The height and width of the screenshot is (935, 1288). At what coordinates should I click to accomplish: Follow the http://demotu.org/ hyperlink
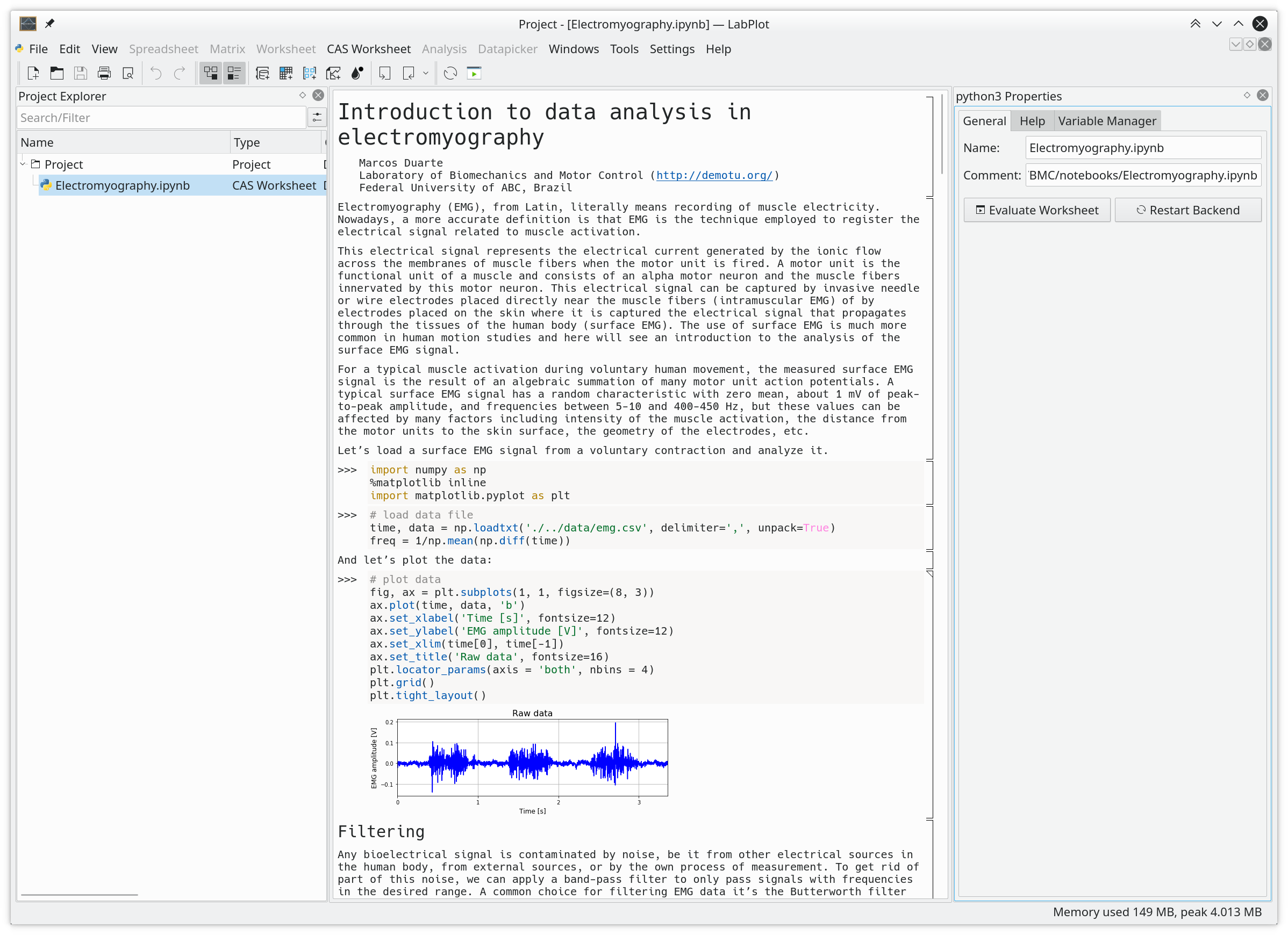[714, 175]
